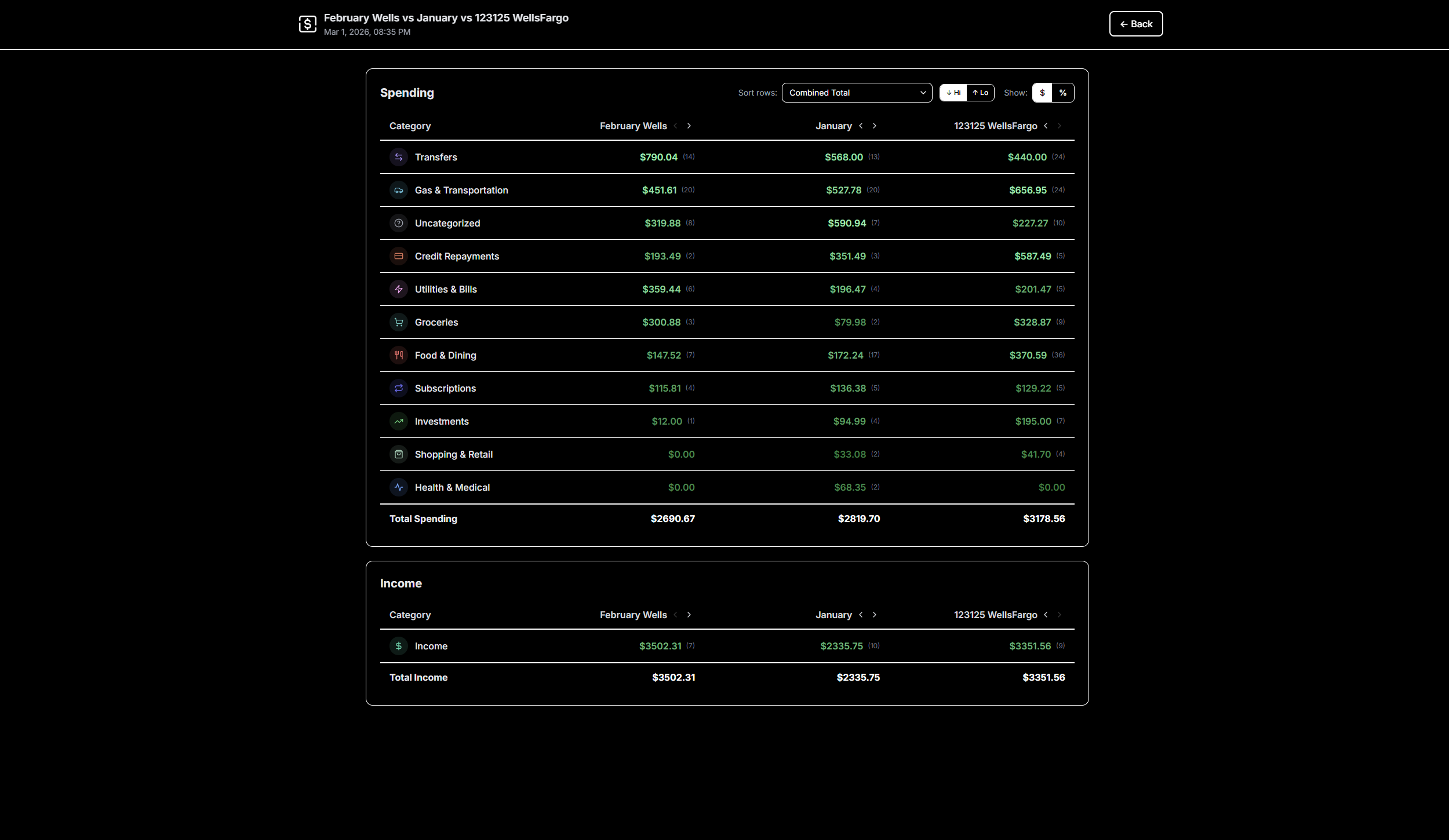Click the left chevron beside January column
The image size is (1449, 840).
861,126
